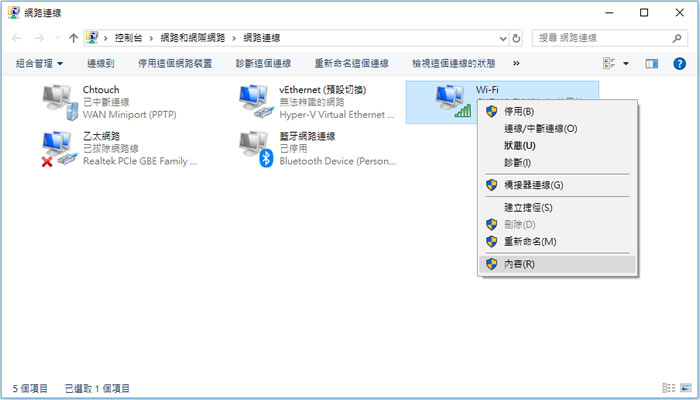Click 重新命名這個連線 toolbar button
The height and width of the screenshot is (400, 700).
click(x=351, y=64)
